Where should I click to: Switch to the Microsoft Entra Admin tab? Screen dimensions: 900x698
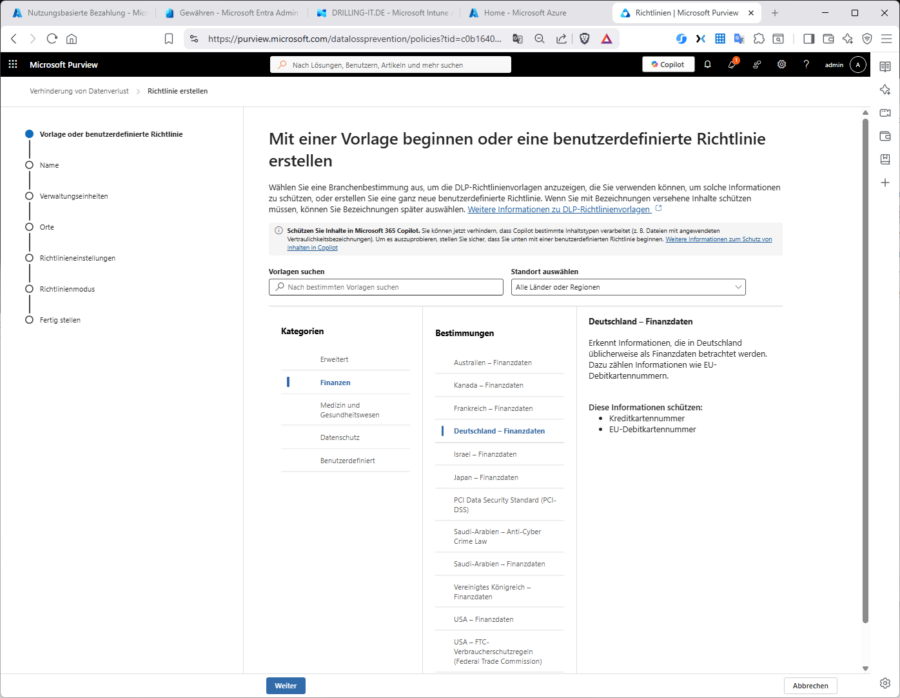(230, 13)
